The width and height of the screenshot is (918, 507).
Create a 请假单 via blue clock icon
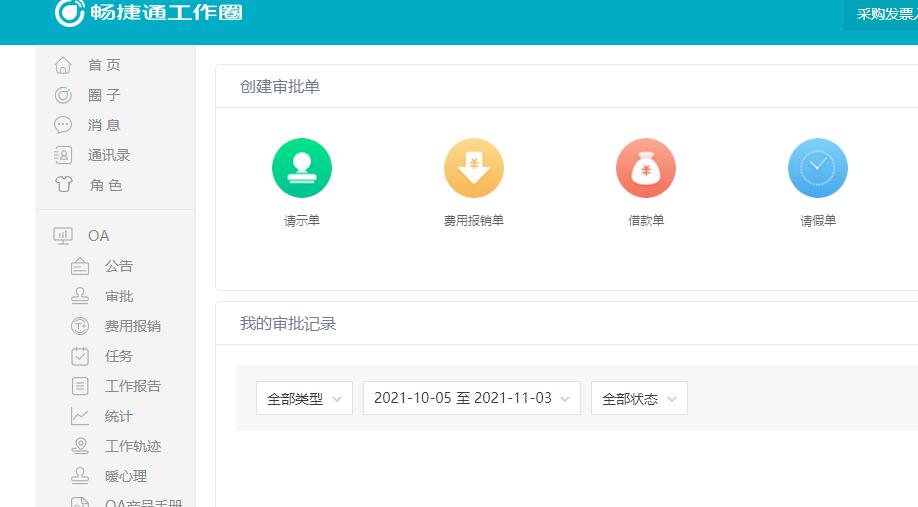click(x=818, y=168)
